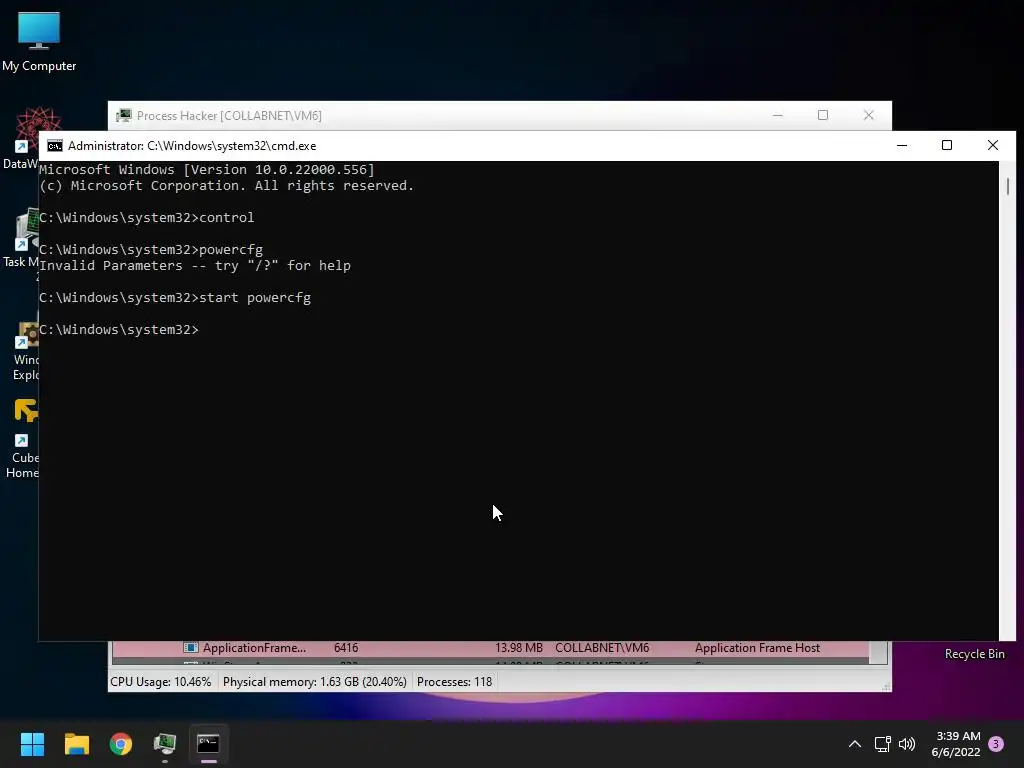Click the 'Invalid Parameters' output line
The height and width of the screenshot is (768, 1024).
[x=195, y=266]
